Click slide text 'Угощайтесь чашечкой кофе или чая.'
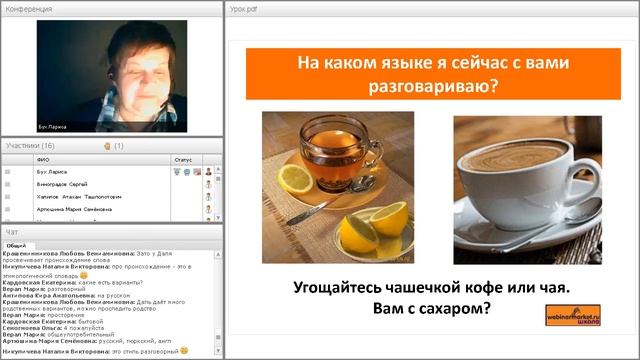This screenshot has height=360, width=640. tap(431, 288)
